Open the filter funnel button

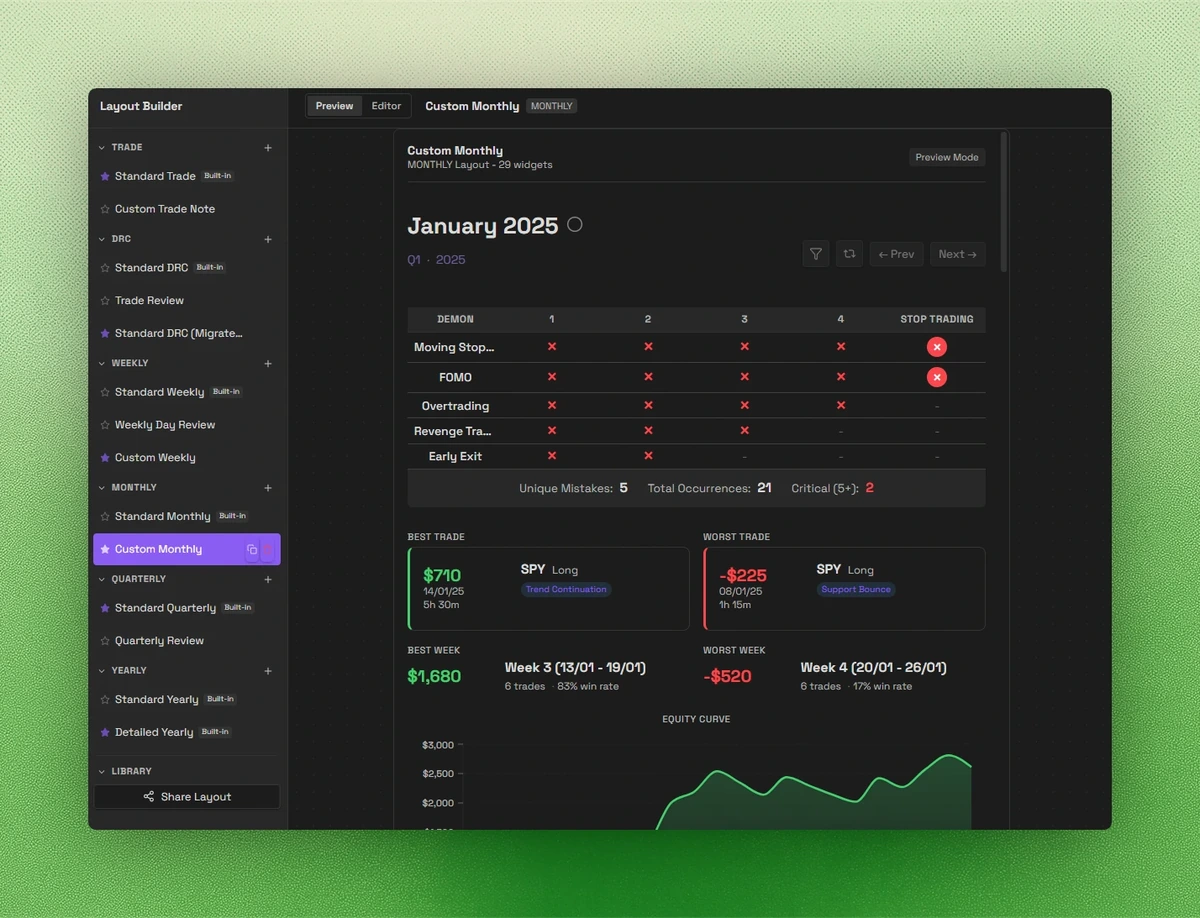pos(816,254)
